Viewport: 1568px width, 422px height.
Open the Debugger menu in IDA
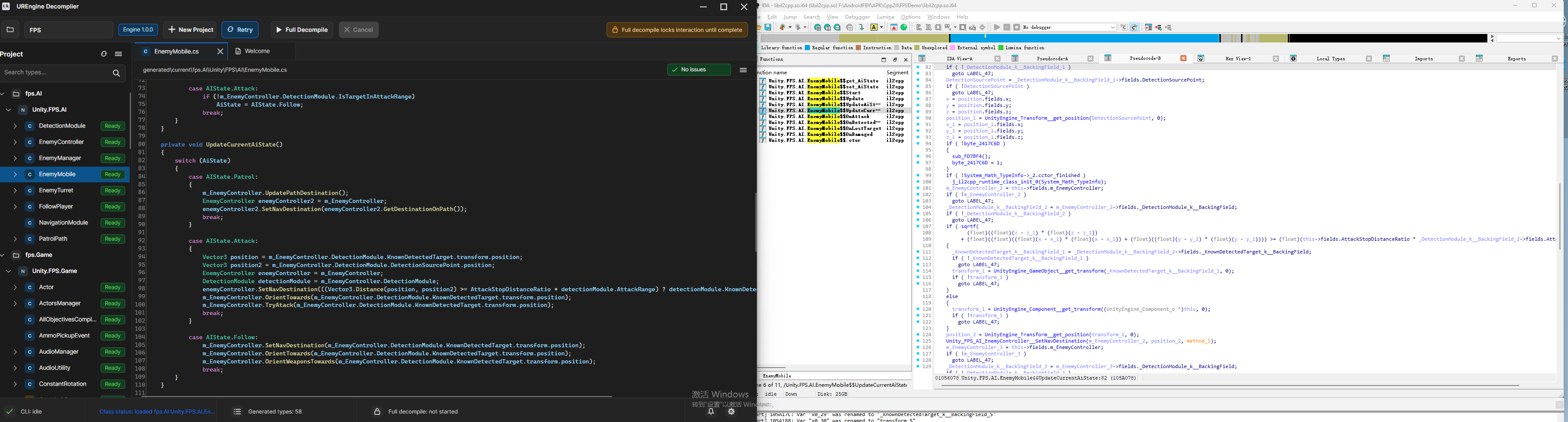pos(857,17)
